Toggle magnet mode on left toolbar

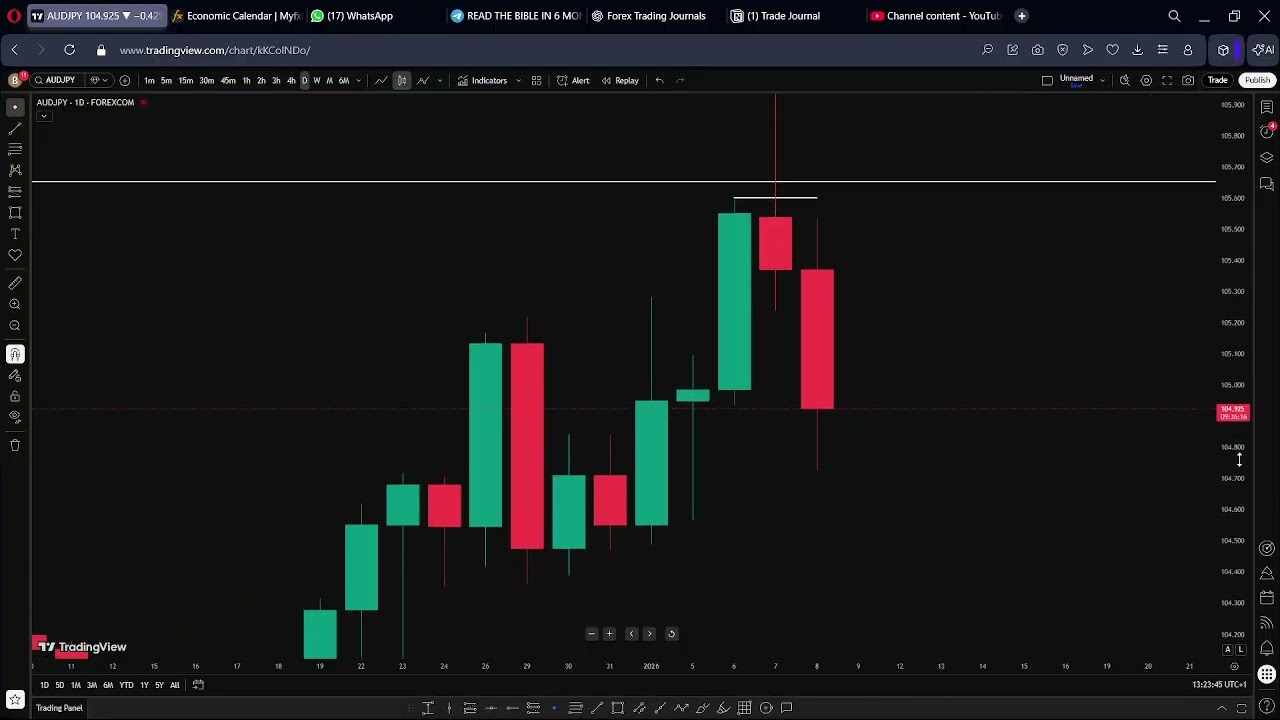pyautogui.click(x=15, y=354)
